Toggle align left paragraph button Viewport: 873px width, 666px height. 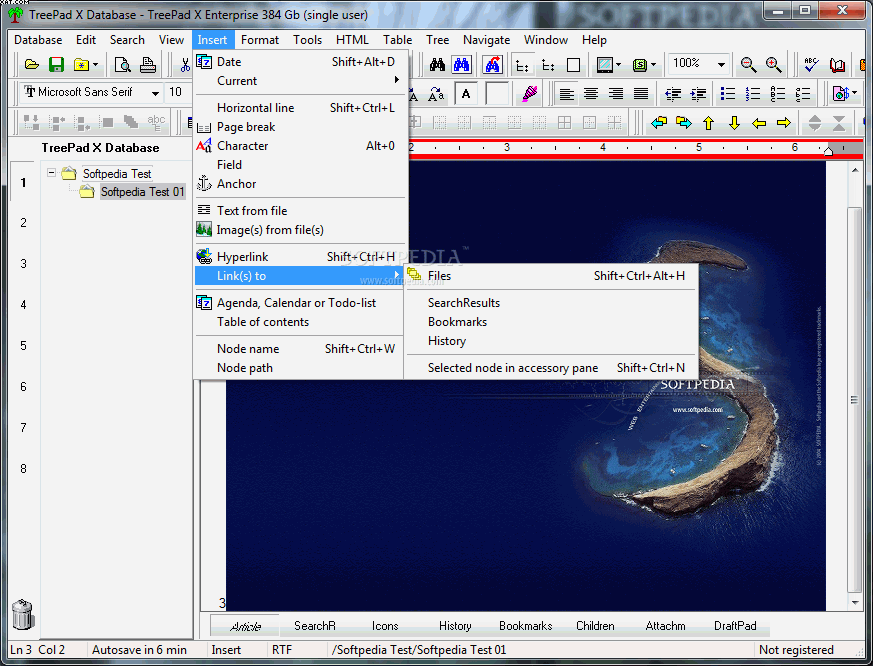click(x=566, y=94)
